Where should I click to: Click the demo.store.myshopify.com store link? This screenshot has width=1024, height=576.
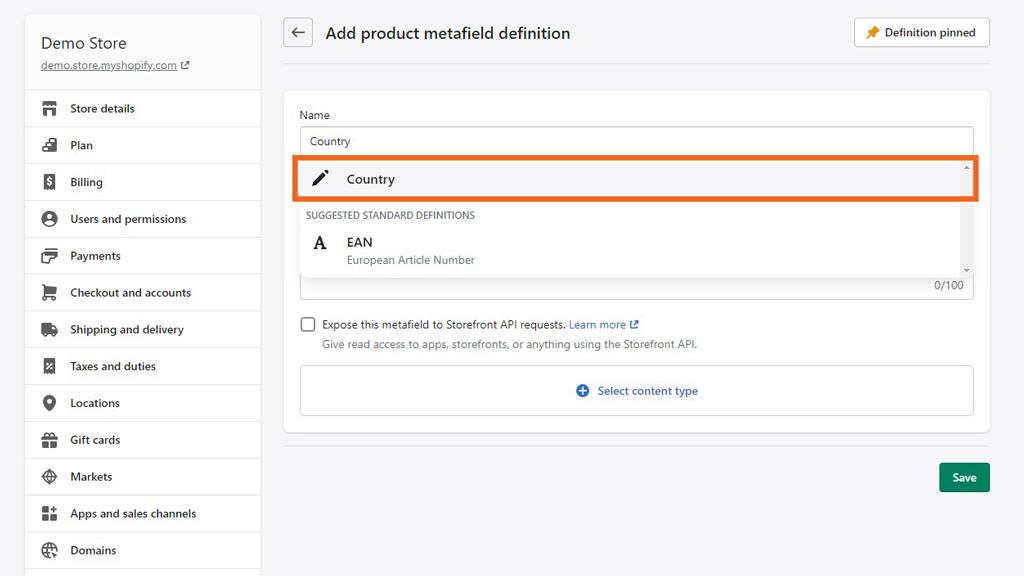[x=109, y=65]
